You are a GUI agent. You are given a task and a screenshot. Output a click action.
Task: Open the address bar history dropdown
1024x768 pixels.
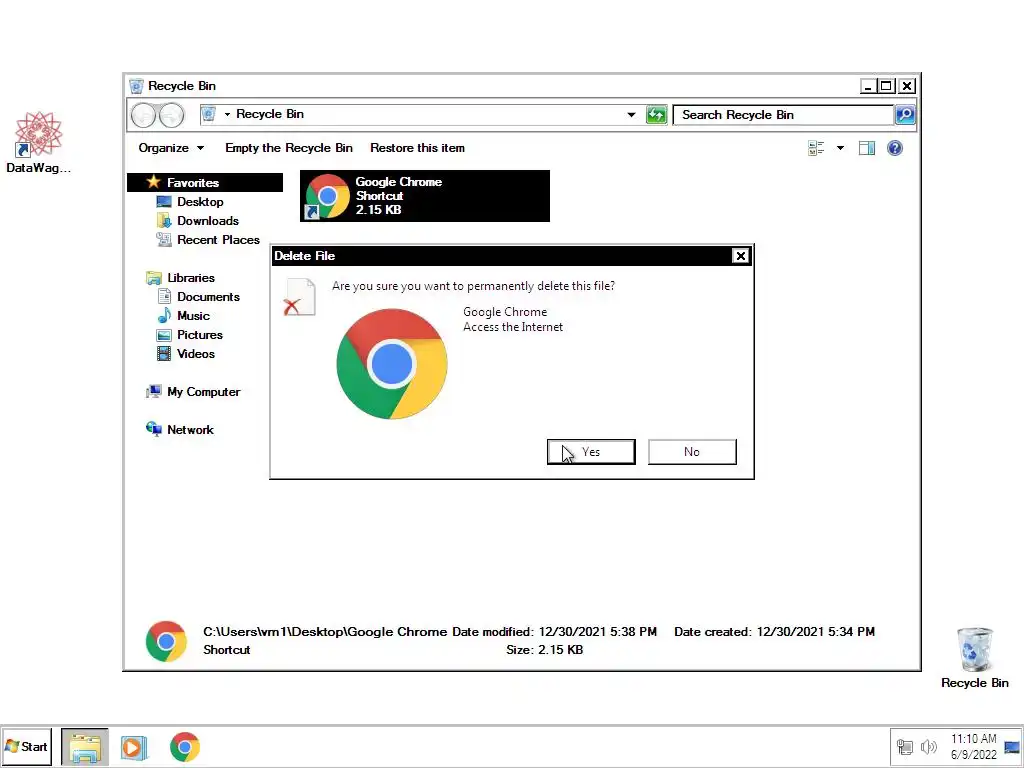coord(631,115)
